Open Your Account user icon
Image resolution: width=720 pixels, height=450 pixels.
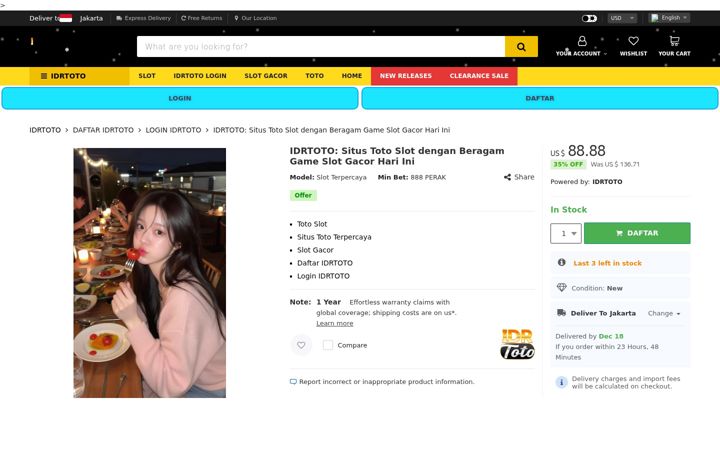tap(582, 41)
